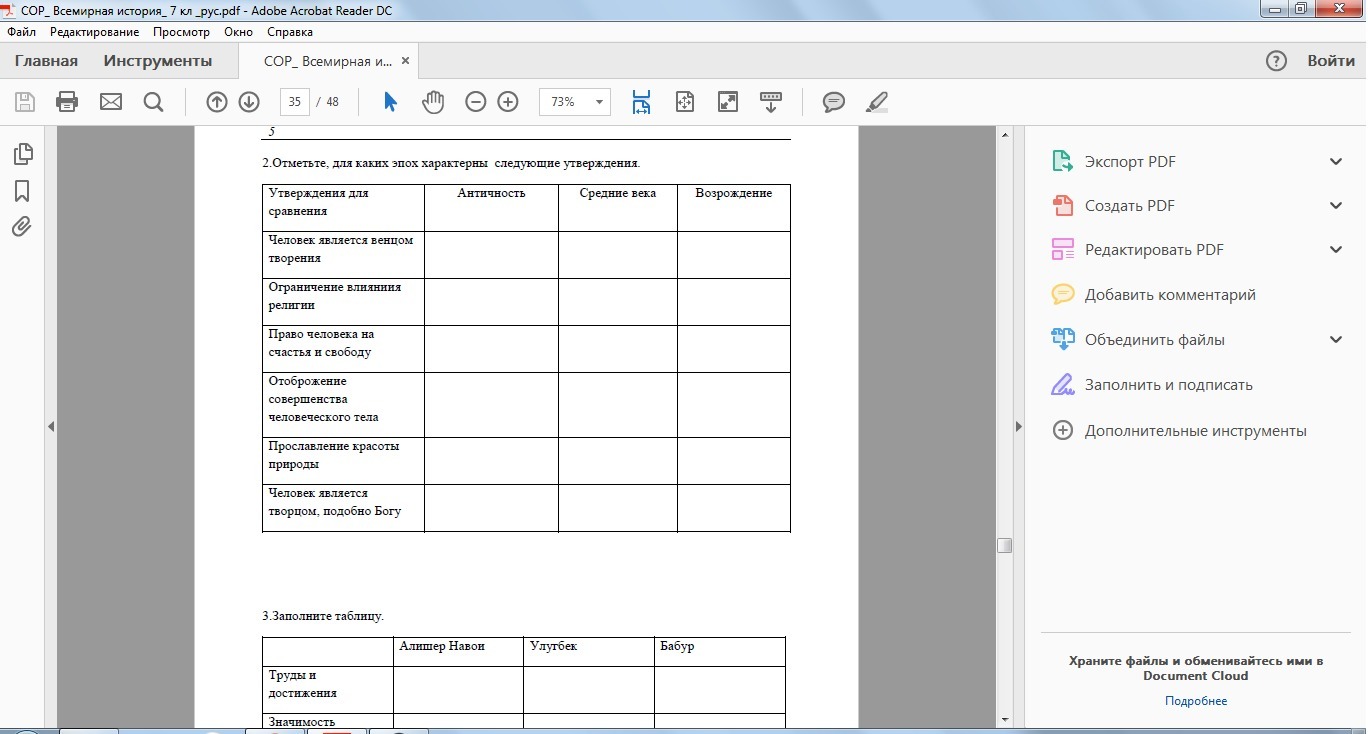Open Редактировать PDF tool

(1154, 250)
